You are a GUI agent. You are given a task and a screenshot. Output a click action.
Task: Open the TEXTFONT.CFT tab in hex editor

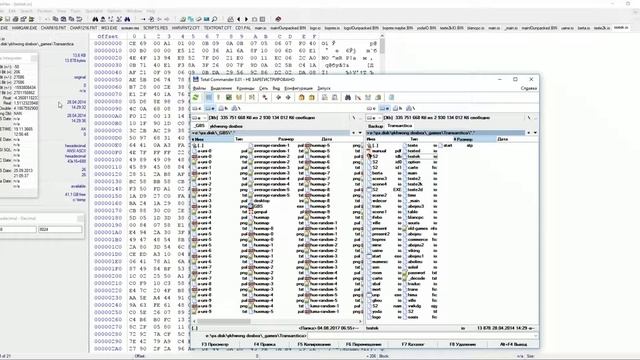pos(218,28)
